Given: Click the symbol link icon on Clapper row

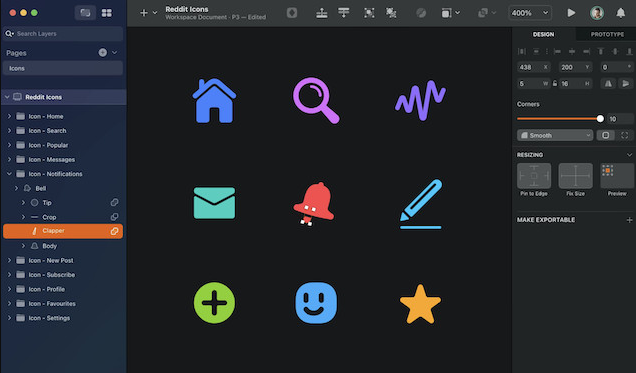Looking at the screenshot, I should [x=115, y=231].
